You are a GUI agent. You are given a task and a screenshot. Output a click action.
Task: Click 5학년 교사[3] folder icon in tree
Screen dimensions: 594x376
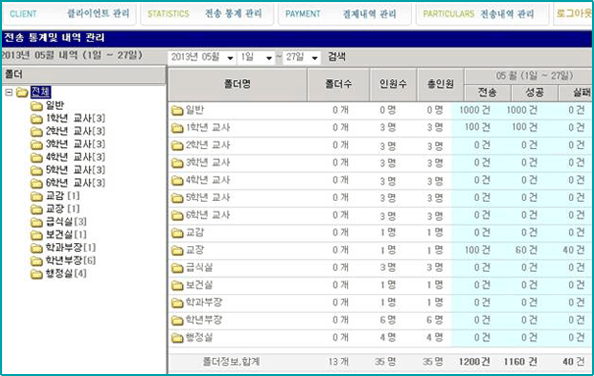[x=36, y=170]
